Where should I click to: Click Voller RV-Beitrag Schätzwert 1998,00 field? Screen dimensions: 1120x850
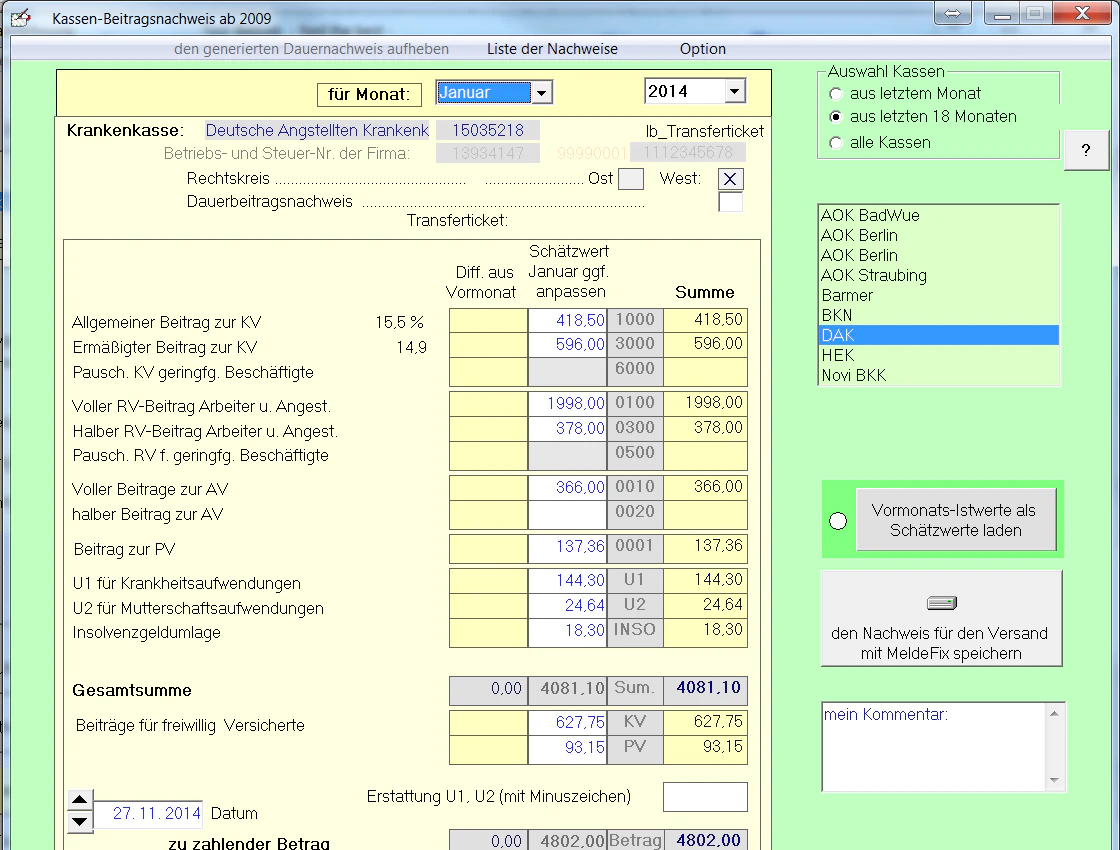(567, 404)
